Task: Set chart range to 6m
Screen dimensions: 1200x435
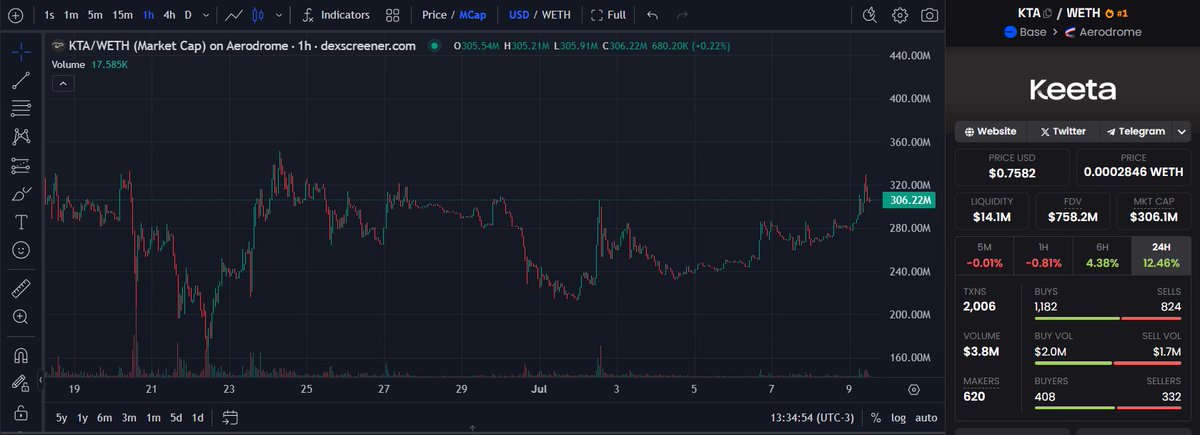Action: point(104,417)
